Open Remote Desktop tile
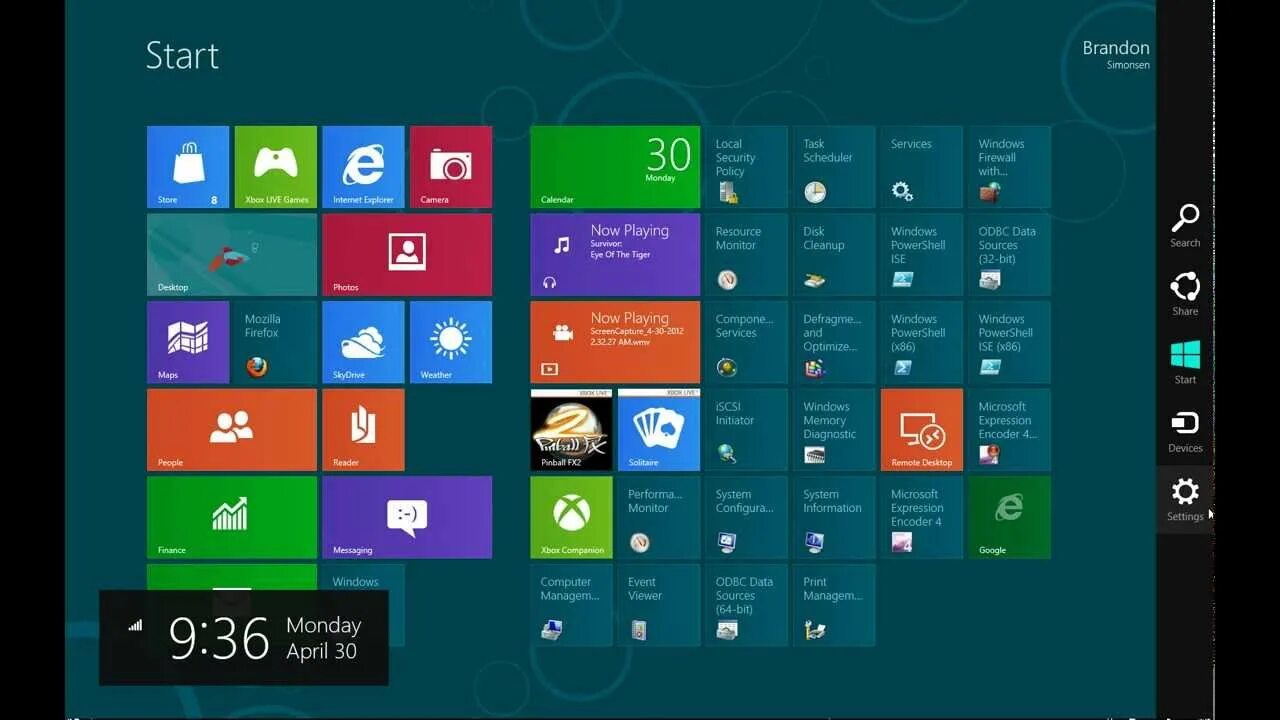Image resolution: width=1280 pixels, height=720 pixels. tap(922, 430)
